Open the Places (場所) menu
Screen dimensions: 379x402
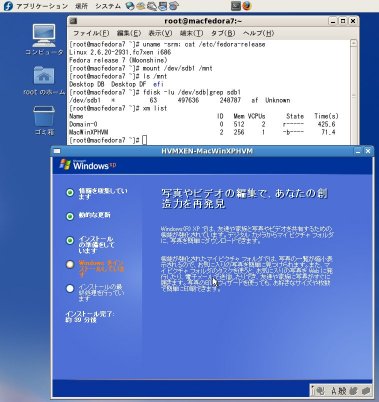pyautogui.click(x=81, y=6)
